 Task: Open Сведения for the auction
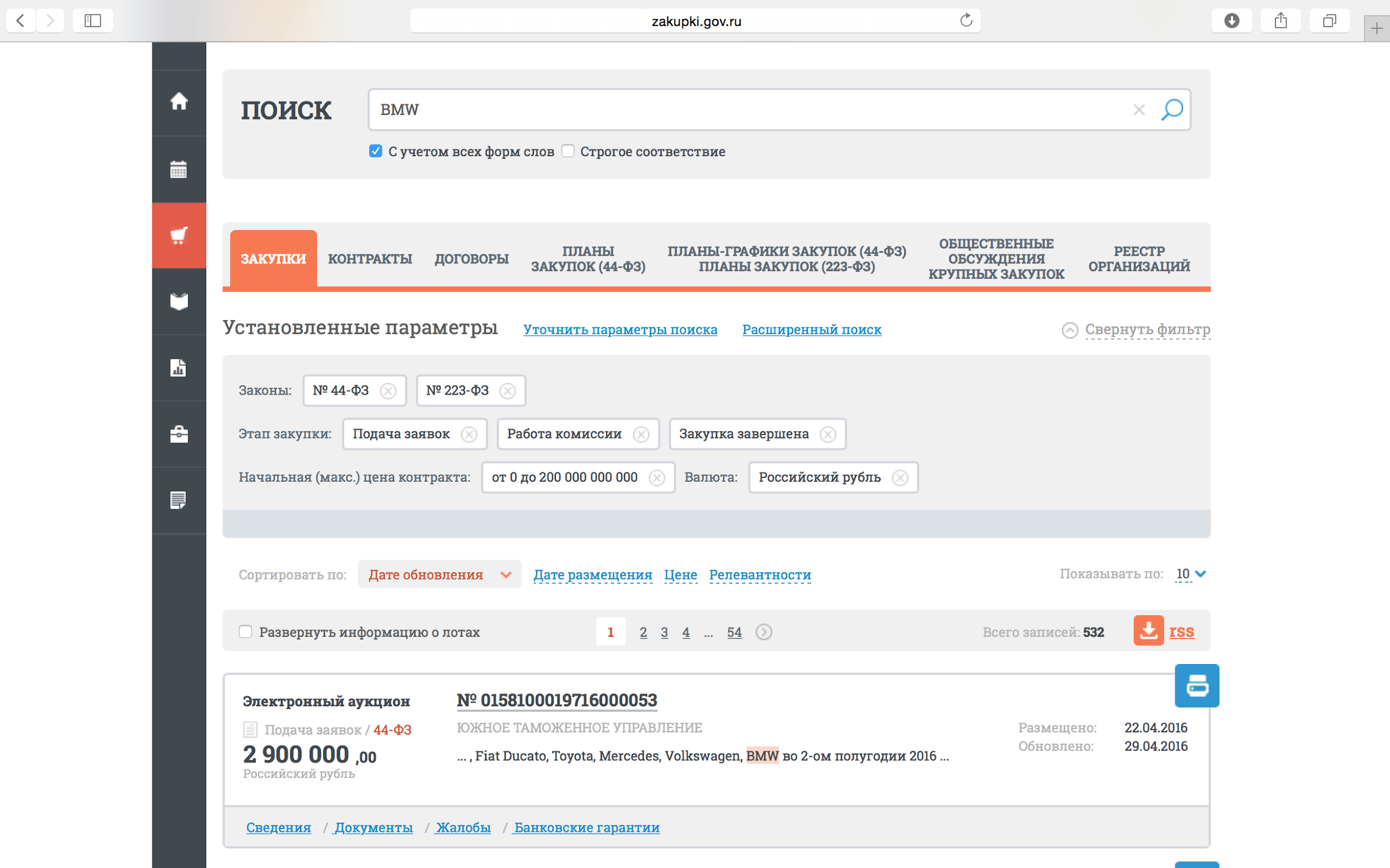click(279, 827)
